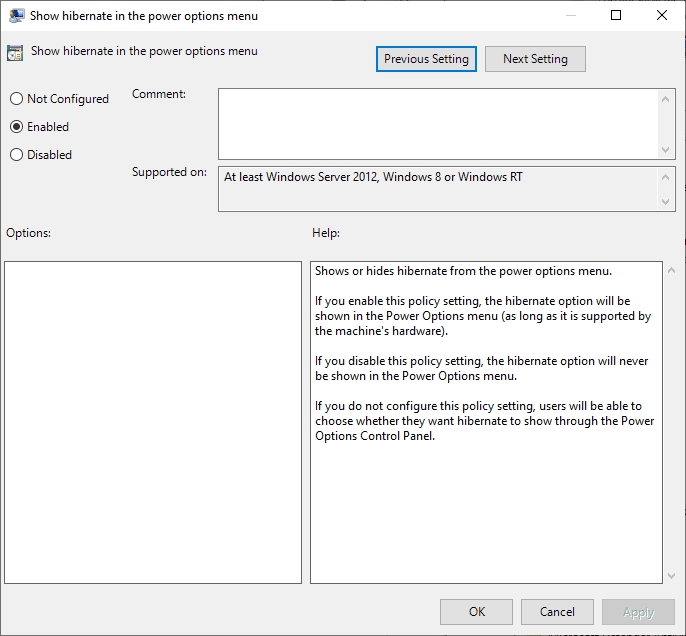This screenshot has width=686, height=636.
Task: Close the hibernate policy dialog
Action: click(x=662, y=16)
